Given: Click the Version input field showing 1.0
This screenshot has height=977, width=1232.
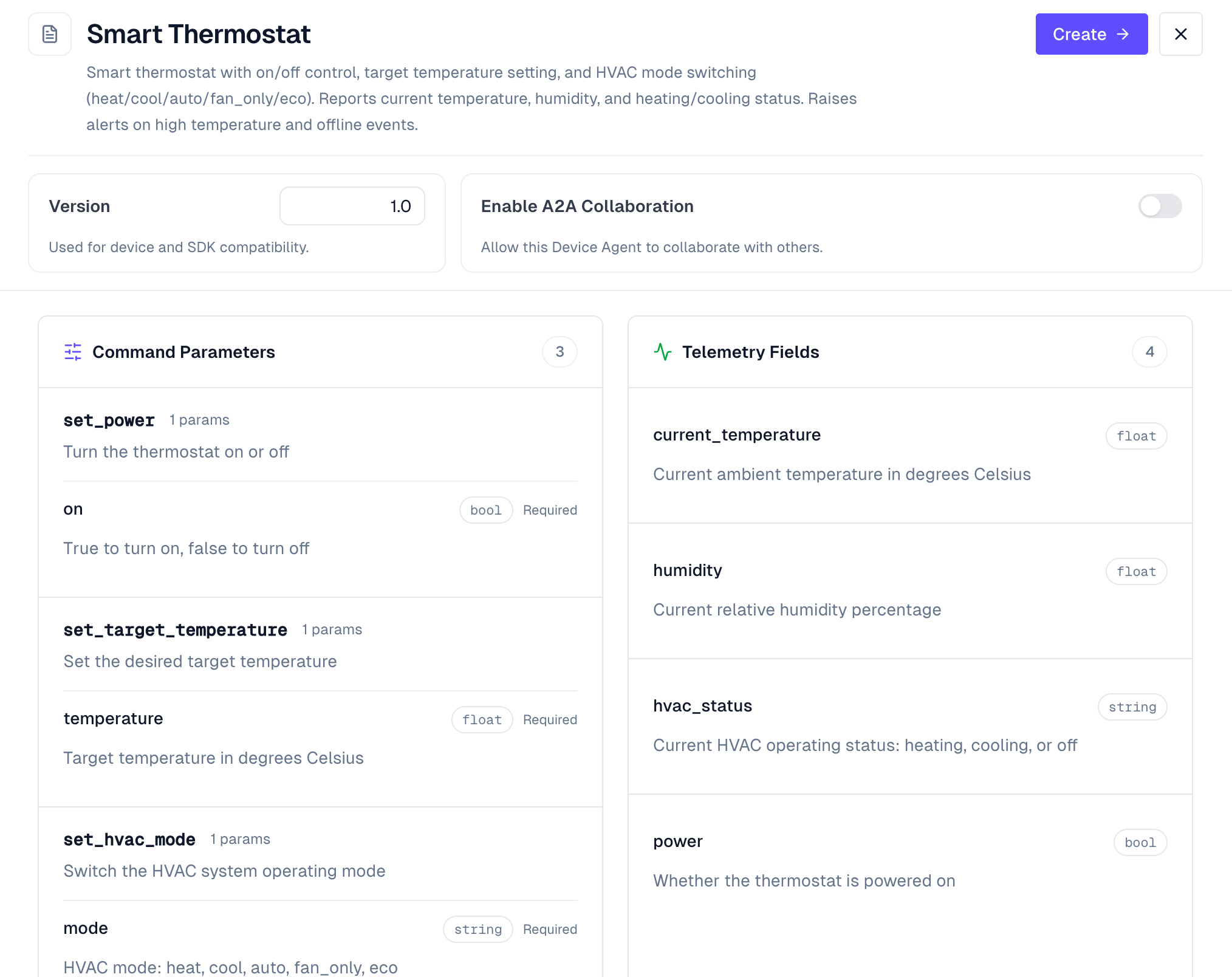Looking at the screenshot, I should point(352,206).
